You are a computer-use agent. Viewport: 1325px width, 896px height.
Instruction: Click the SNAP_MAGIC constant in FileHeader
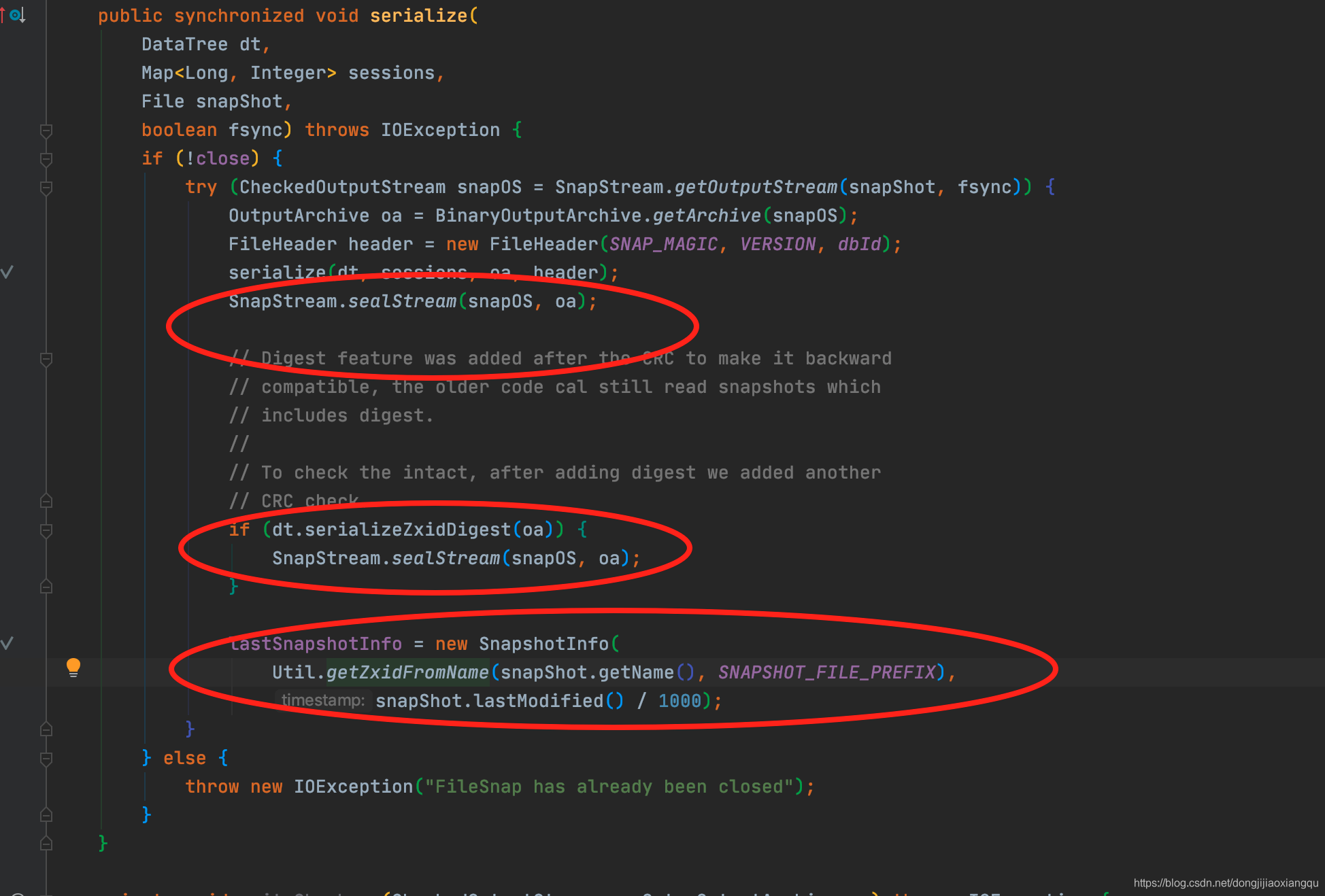(x=663, y=244)
